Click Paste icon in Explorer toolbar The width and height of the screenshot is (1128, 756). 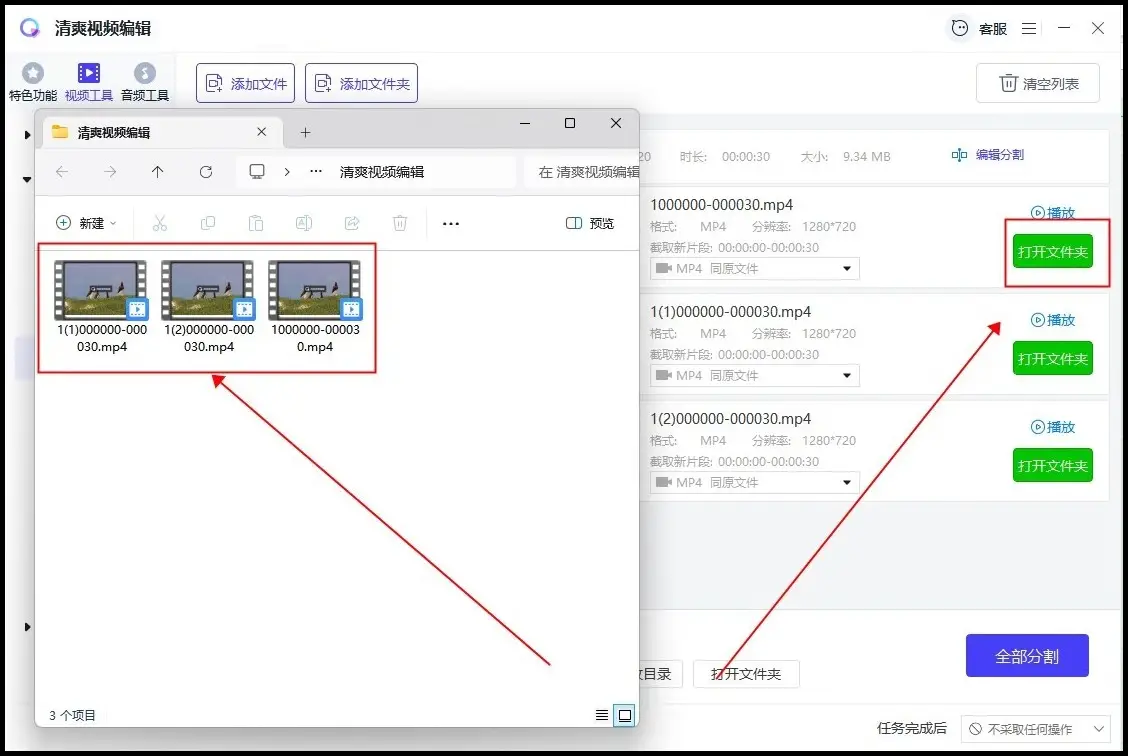[256, 223]
